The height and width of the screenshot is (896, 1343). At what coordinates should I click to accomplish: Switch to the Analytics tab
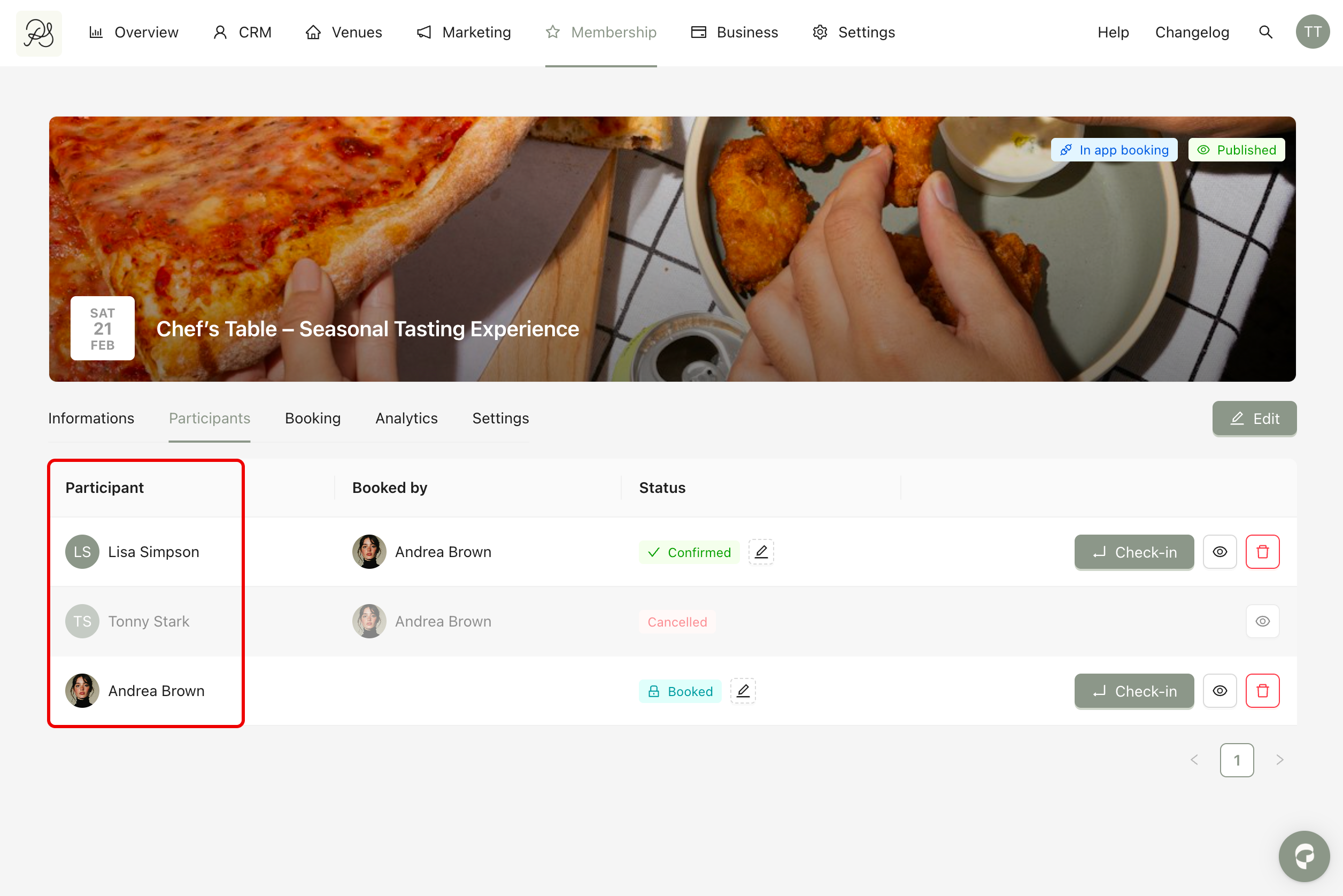(x=406, y=418)
